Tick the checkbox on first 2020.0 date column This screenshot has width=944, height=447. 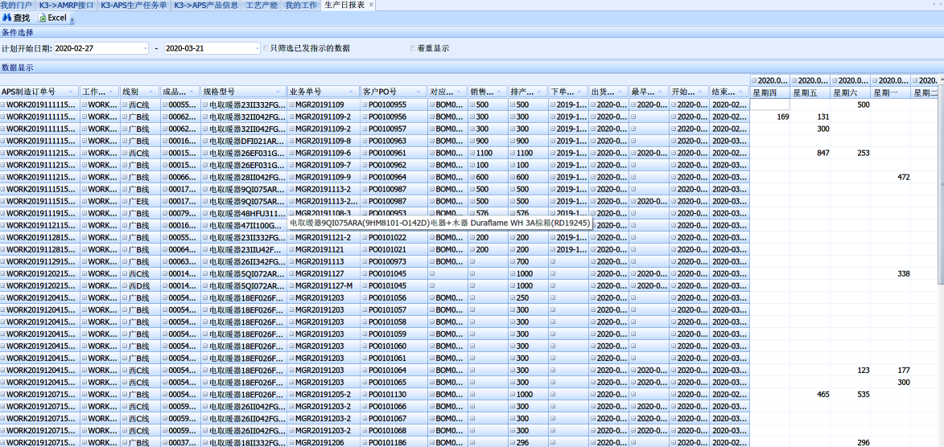[755, 80]
